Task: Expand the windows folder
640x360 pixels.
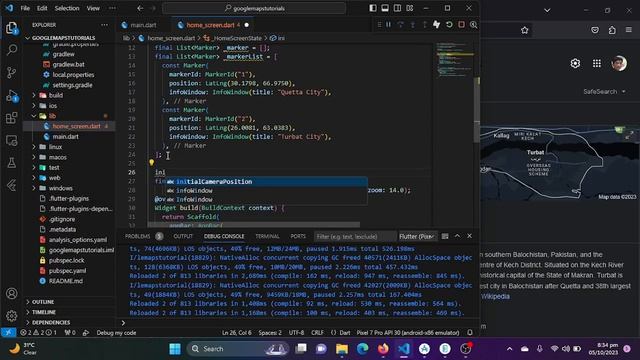Action: (x=61, y=188)
